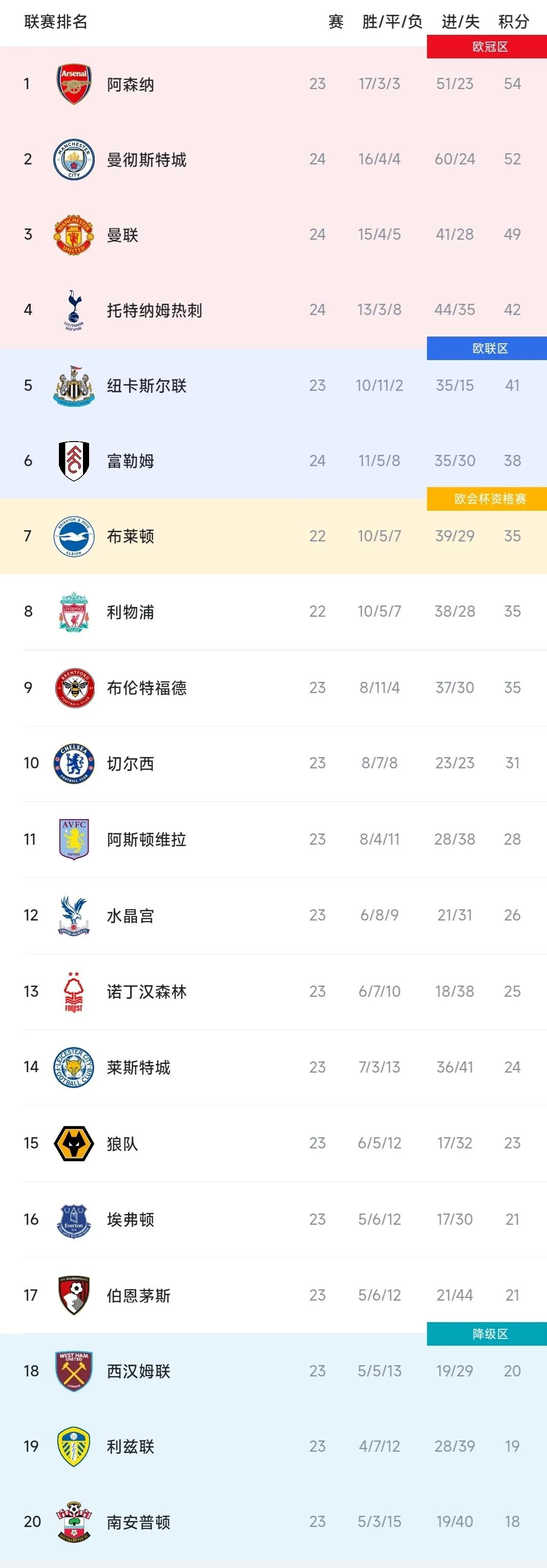Click the 积分 column header

(514, 22)
